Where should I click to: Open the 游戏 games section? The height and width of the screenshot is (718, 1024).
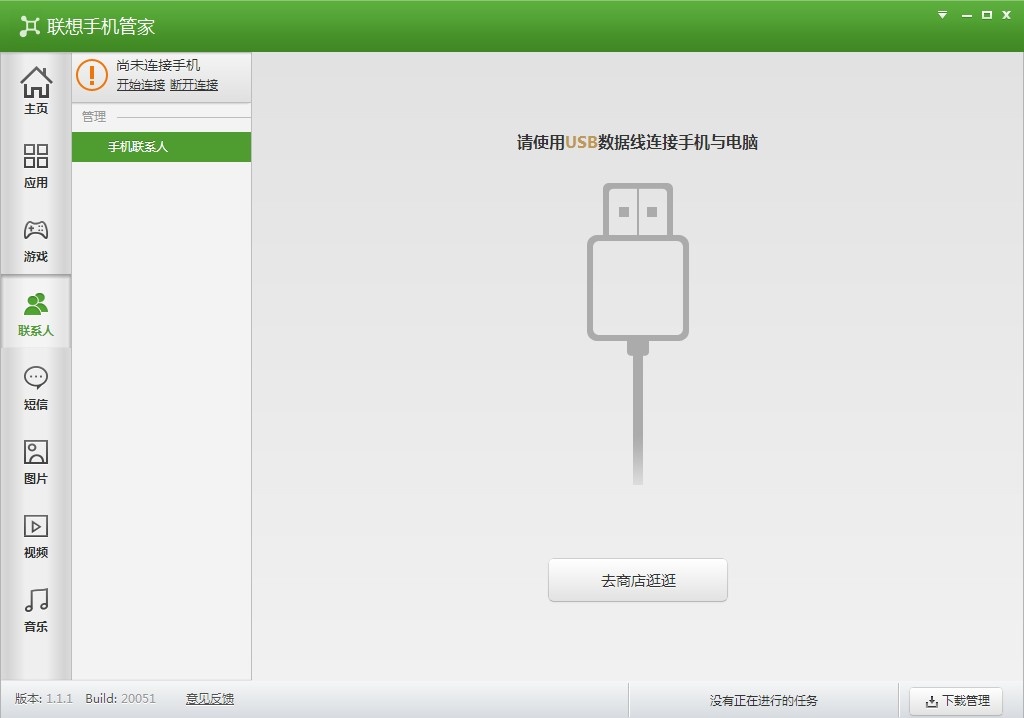point(36,240)
